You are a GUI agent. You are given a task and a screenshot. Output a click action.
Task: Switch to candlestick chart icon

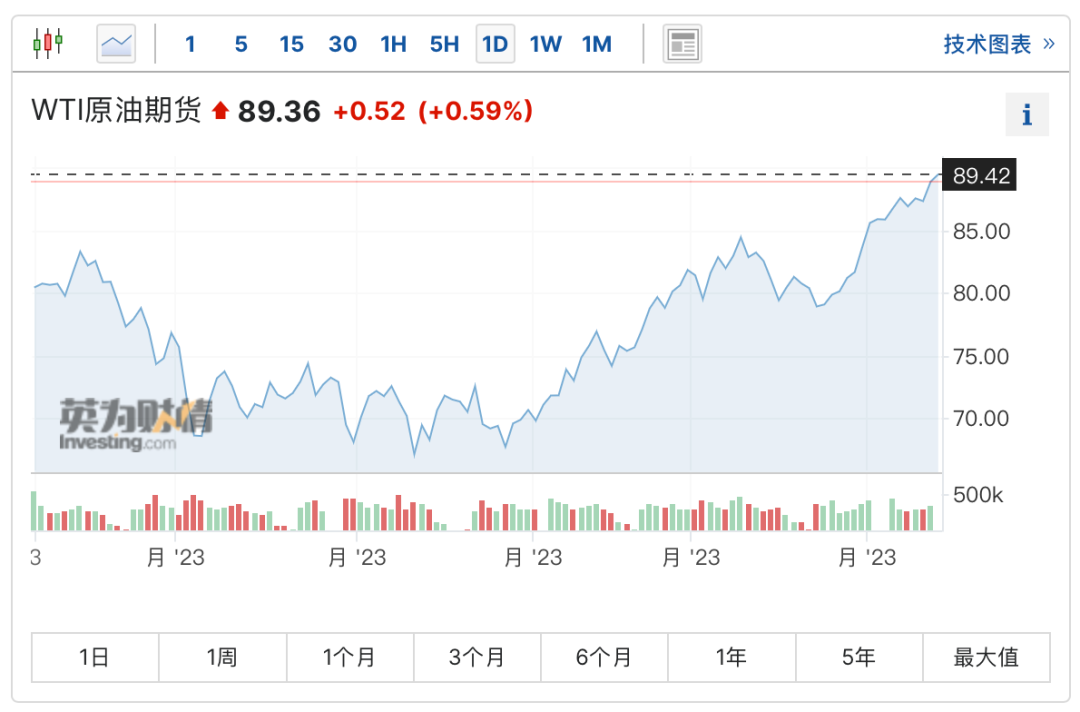click(x=48, y=43)
